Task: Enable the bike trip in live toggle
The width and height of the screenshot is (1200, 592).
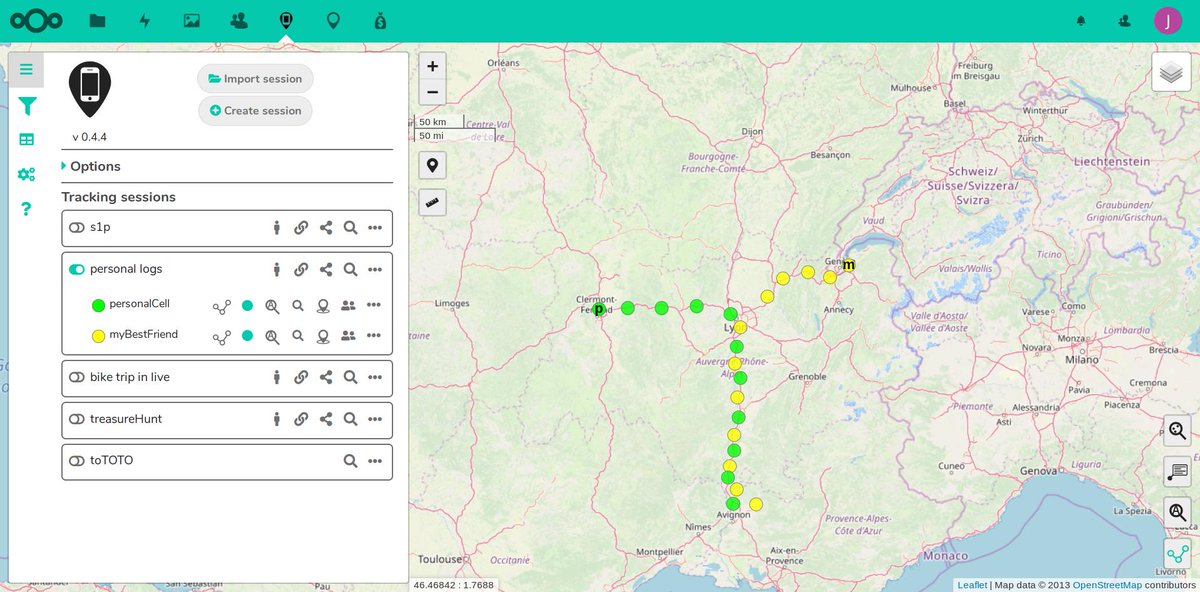Action: click(x=77, y=378)
